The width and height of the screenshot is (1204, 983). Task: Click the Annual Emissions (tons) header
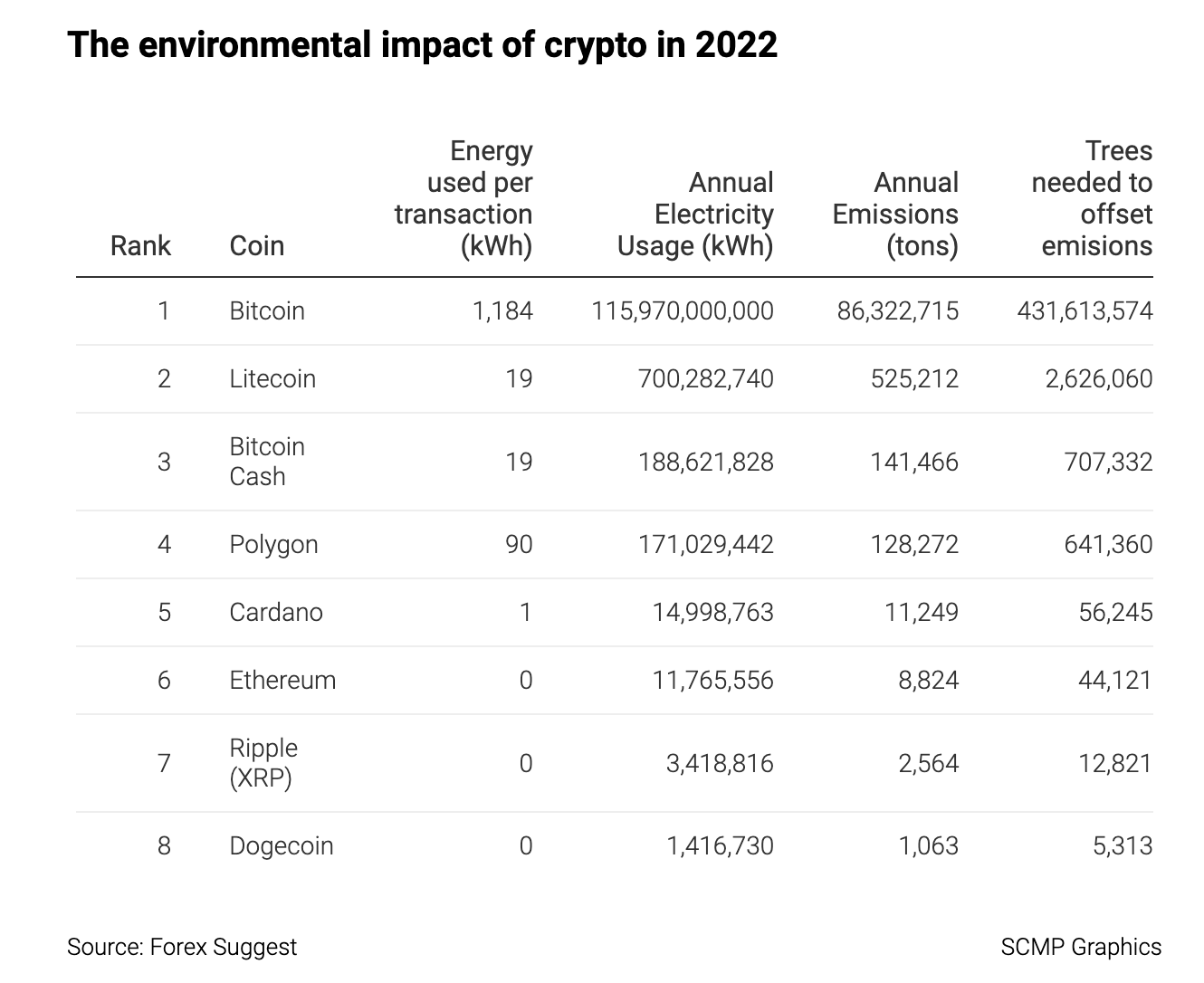(x=895, y=214)
